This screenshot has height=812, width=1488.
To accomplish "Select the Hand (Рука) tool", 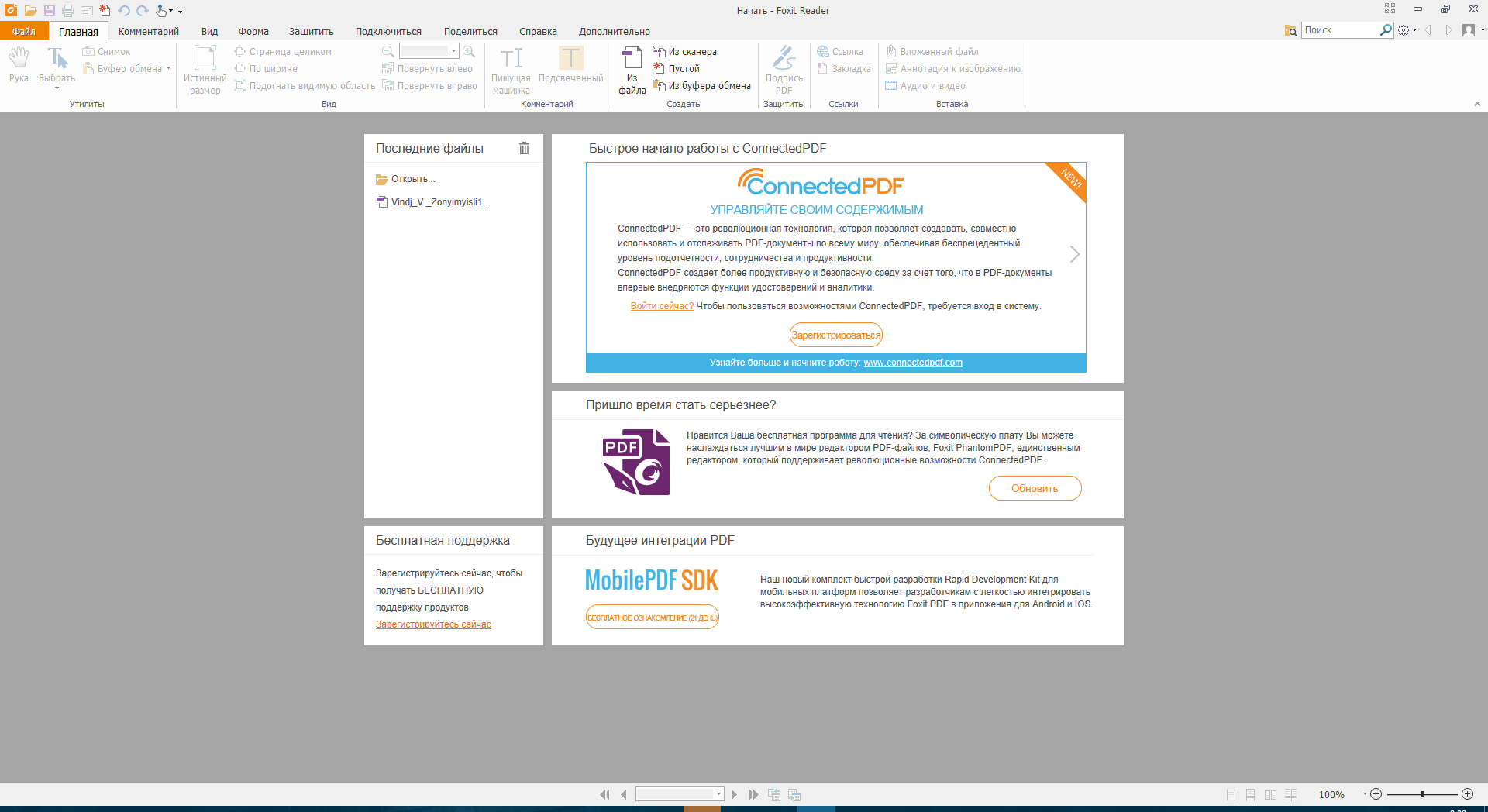I will (x=19, y=65).
